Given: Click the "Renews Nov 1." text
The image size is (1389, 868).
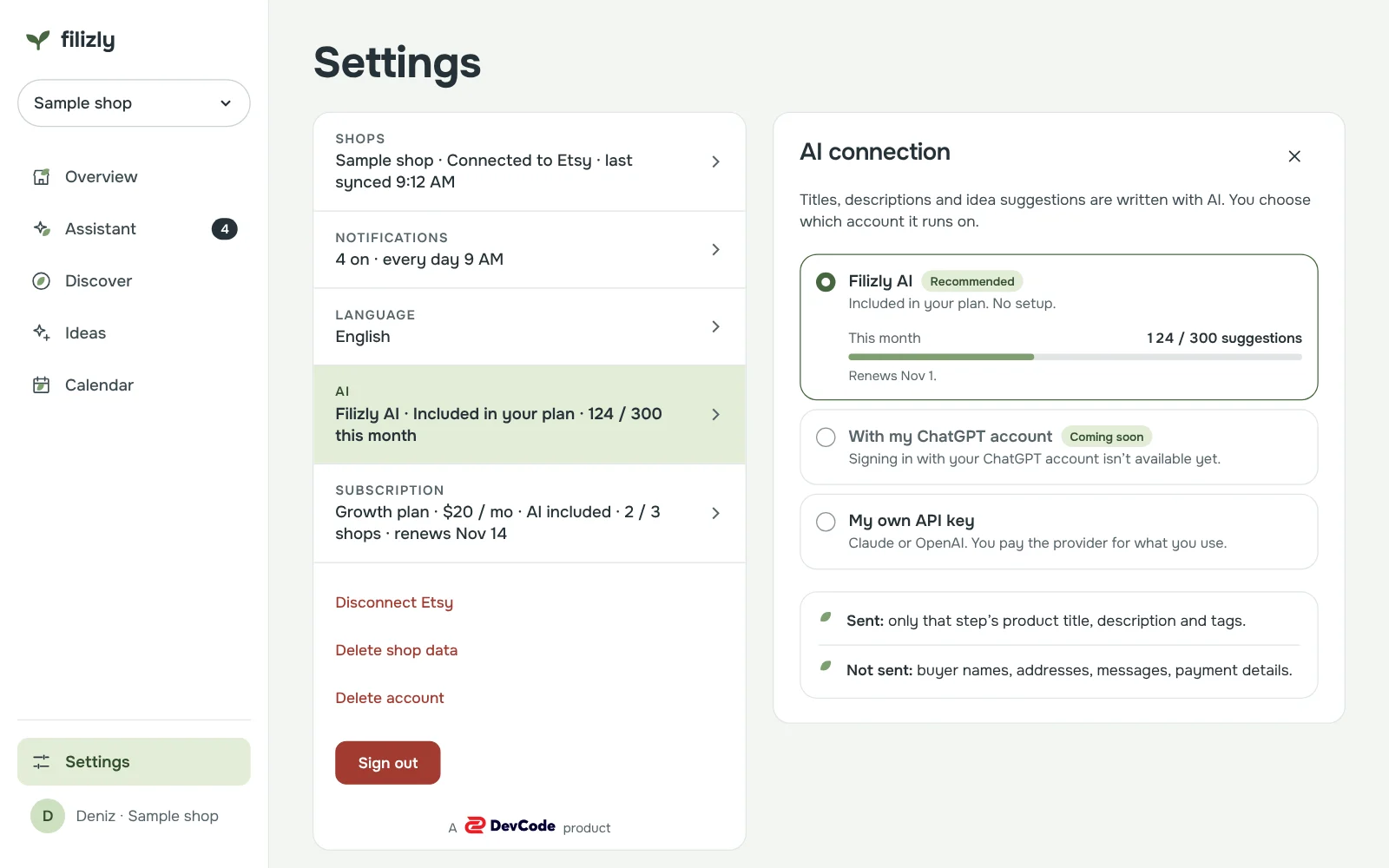Looking at the screenshot, I should tap(892, 376).
